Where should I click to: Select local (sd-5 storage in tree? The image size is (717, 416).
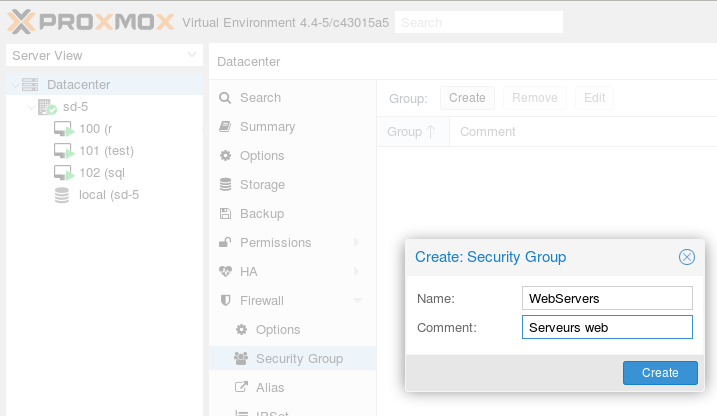coord(104,195)
